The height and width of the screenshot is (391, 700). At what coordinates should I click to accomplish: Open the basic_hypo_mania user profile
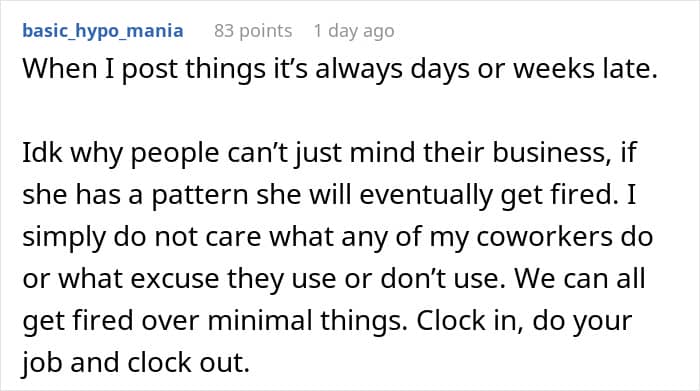tap(103, 31)
